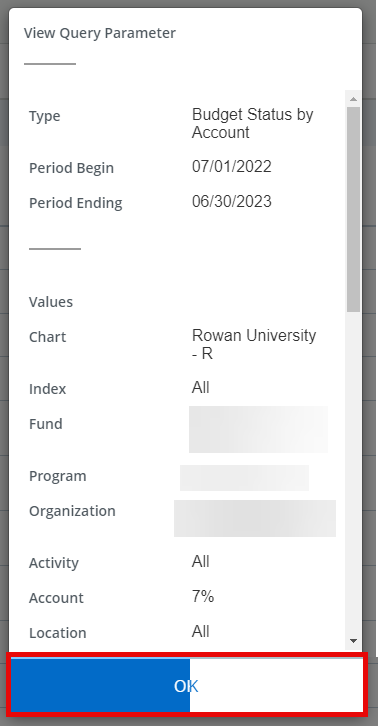Click the redacted Organization value box
The height and width of the screenshot is (726, 378).
(x=255, y=518)
